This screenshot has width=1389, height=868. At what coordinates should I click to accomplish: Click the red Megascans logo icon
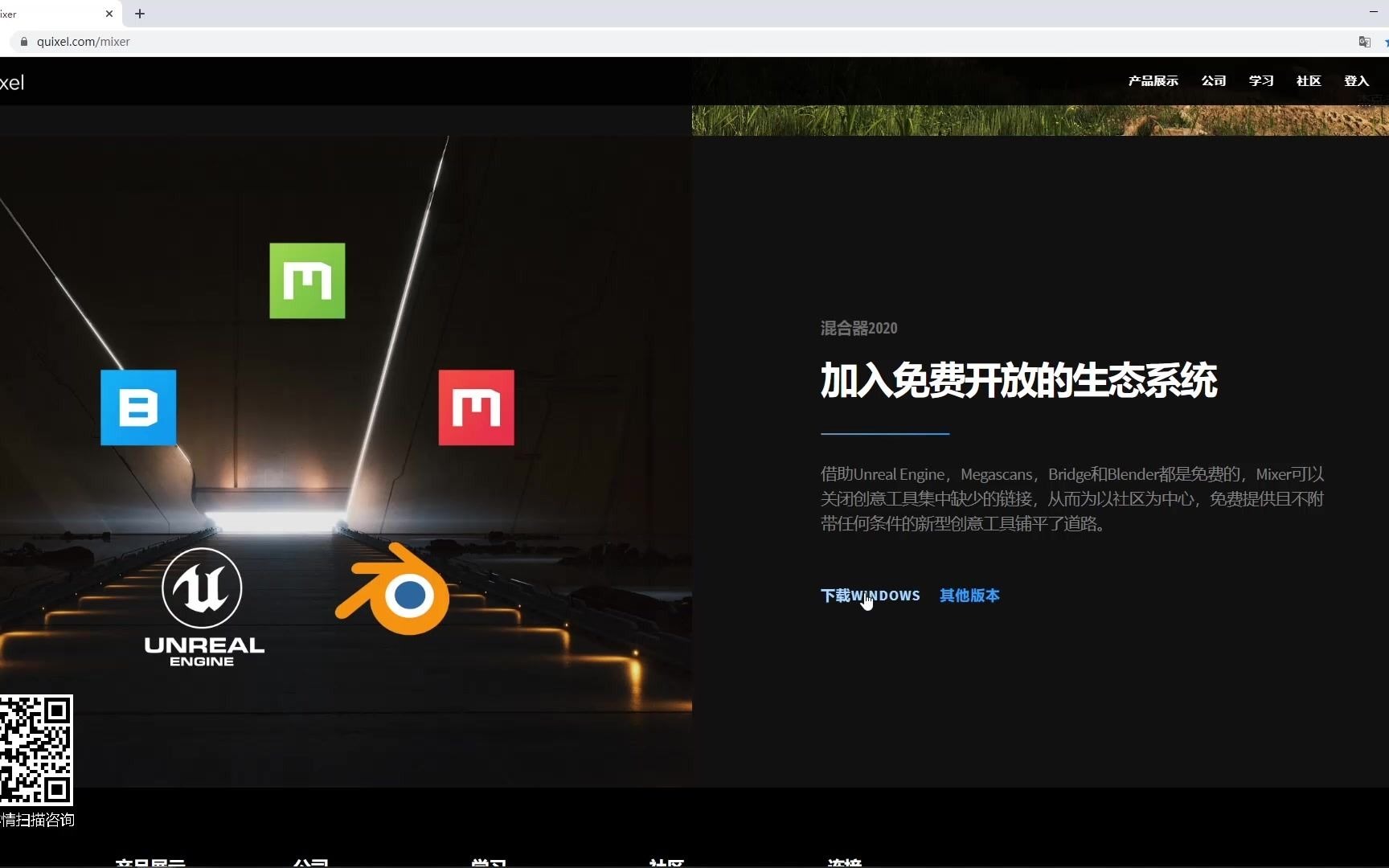476,407
